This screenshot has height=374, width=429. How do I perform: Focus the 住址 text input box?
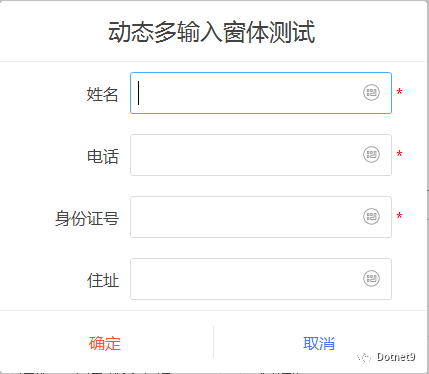261,279
